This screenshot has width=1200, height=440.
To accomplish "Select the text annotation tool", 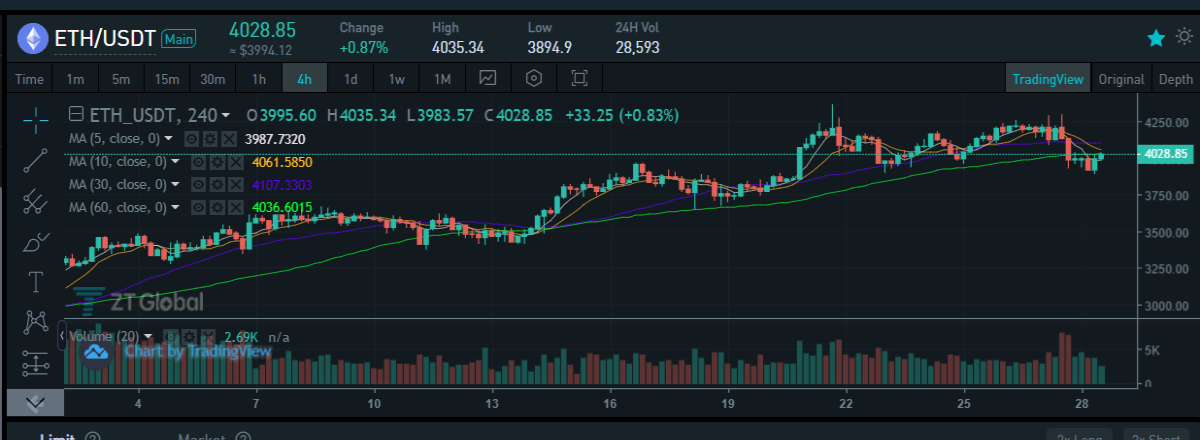I will pyautogui.click(x=37, y=281).
